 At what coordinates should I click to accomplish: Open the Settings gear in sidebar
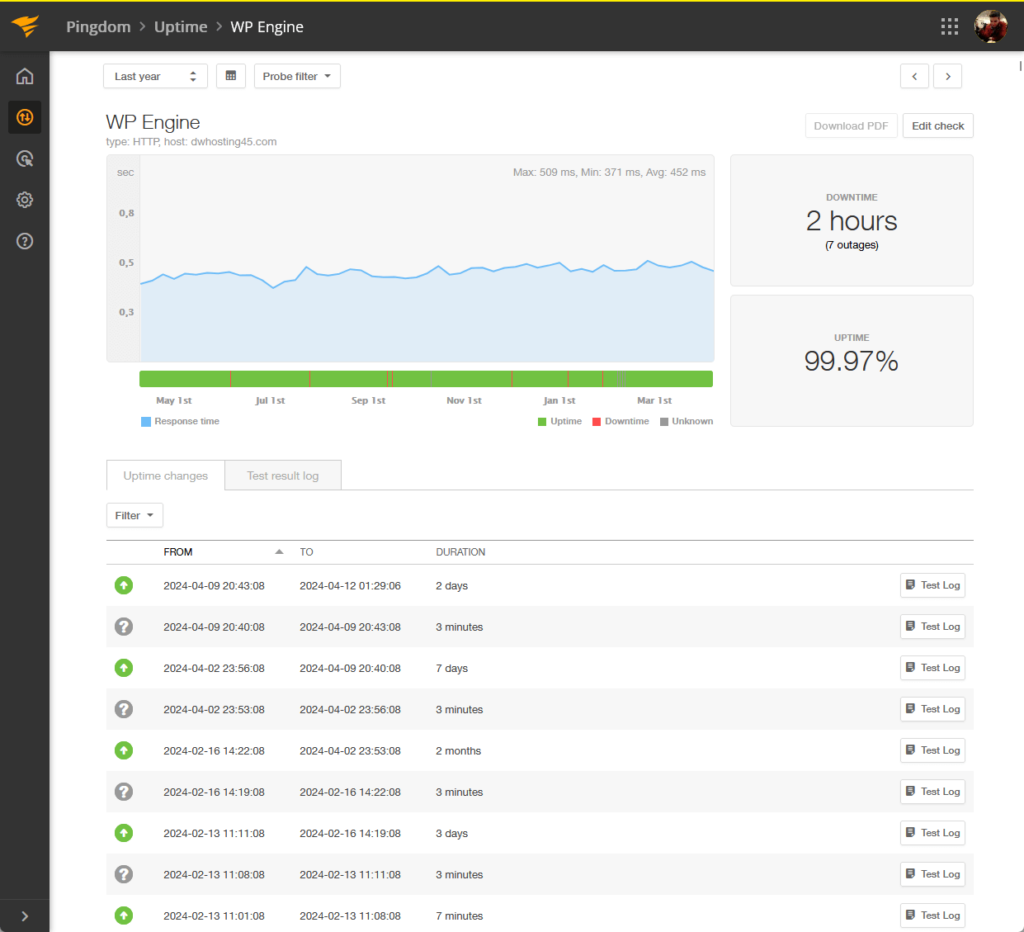pos(25,200)
